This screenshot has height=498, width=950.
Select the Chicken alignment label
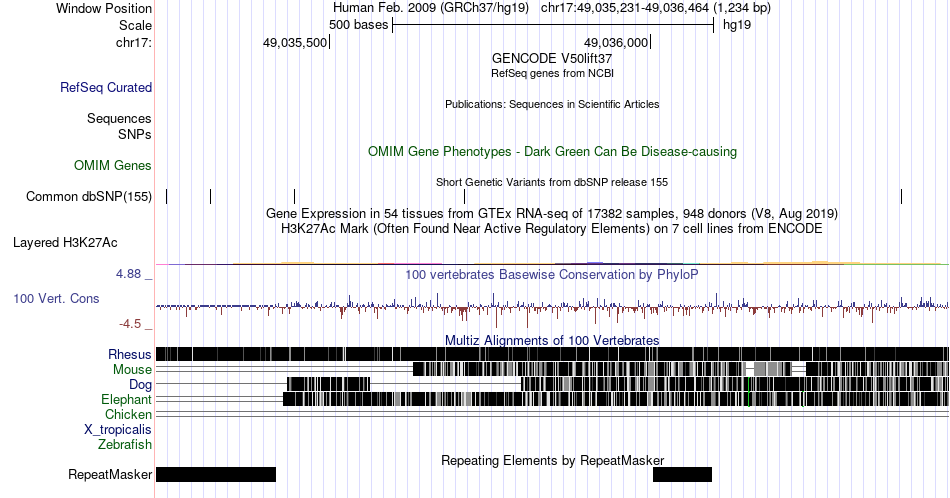click(128, 414)
